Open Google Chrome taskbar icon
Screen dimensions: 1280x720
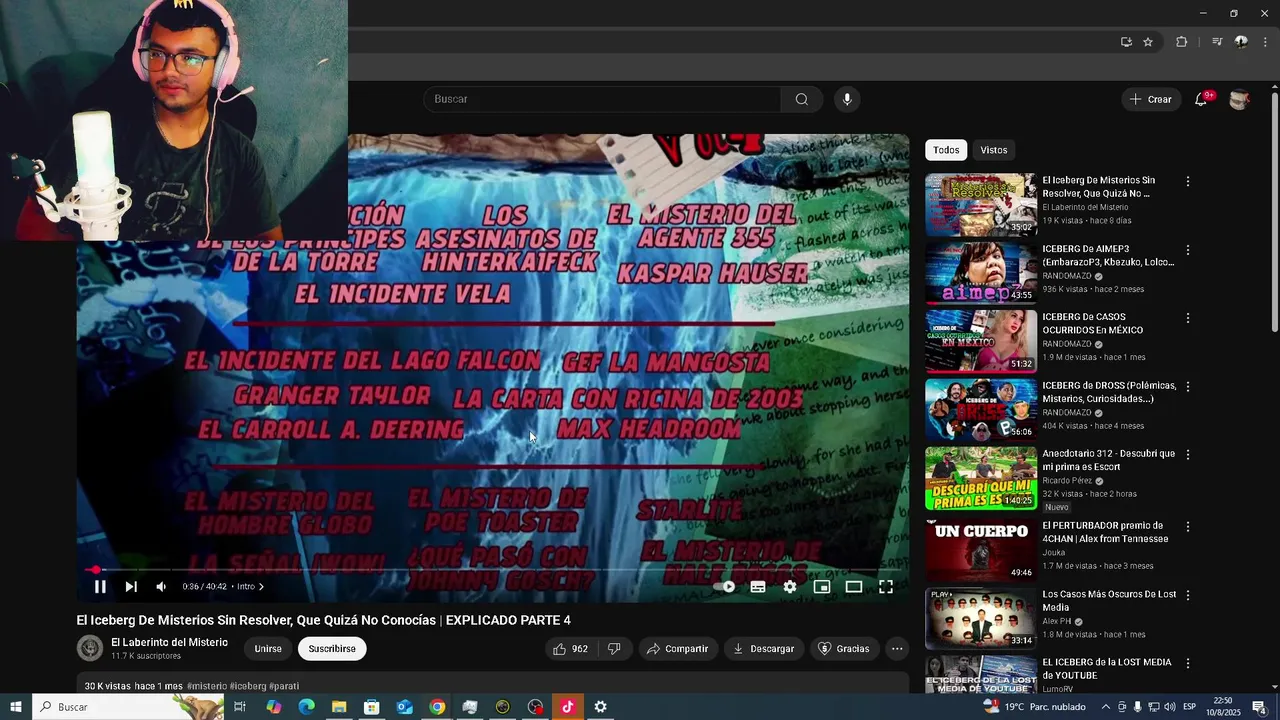[437, 707]
